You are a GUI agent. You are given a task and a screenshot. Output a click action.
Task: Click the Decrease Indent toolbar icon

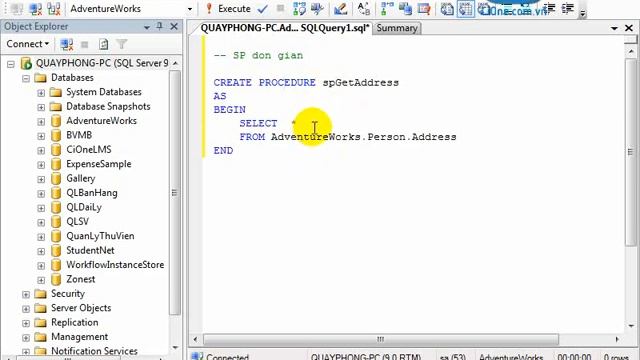pyautogui.click(x=549, y=9)
